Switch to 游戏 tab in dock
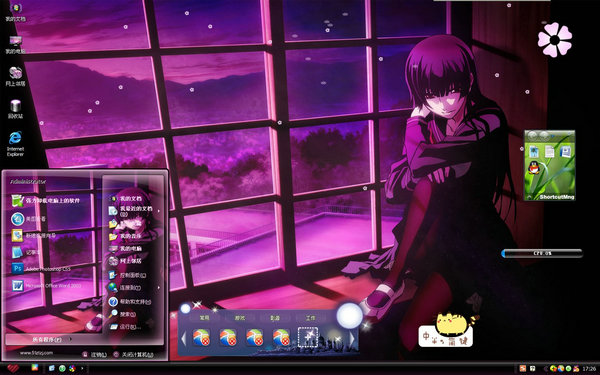The height and width of the screenshot is (375, 600). (x=240, y=318)
